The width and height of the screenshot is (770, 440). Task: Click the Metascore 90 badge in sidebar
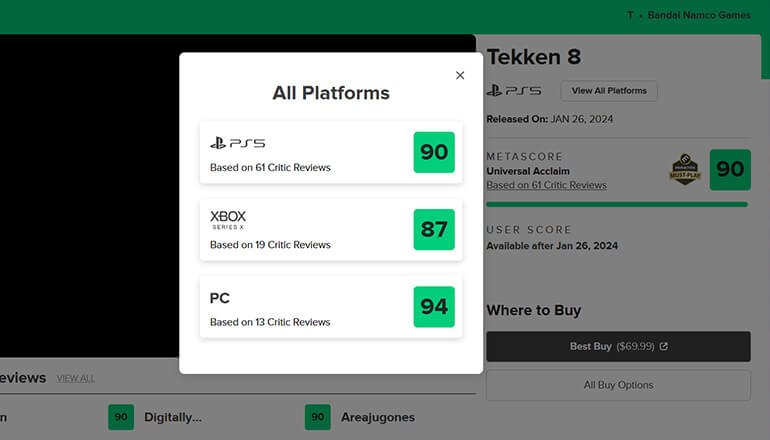tap(730, 170)
